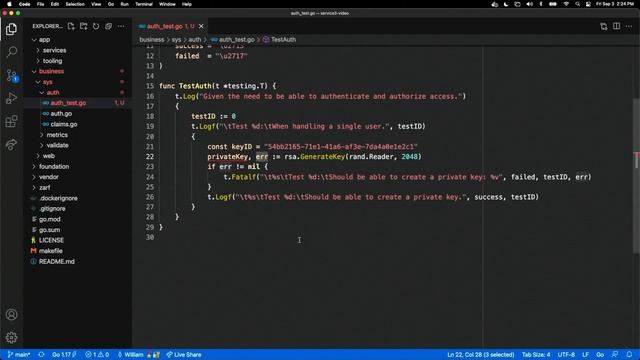Screen dimensions: 640x360
Task: Click the William Live Share user status item
Action: tap(138, 355)
